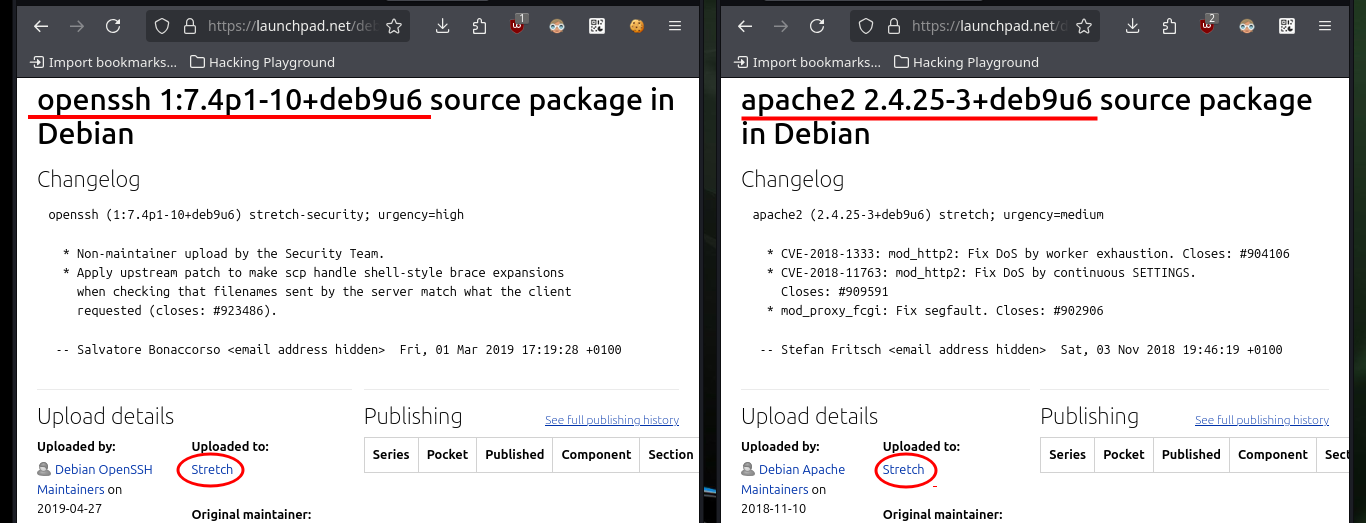Viewport: 1366px width, 523px height.
Task: Click Section column header in openssh Publishing table
Action: (670, 454)
